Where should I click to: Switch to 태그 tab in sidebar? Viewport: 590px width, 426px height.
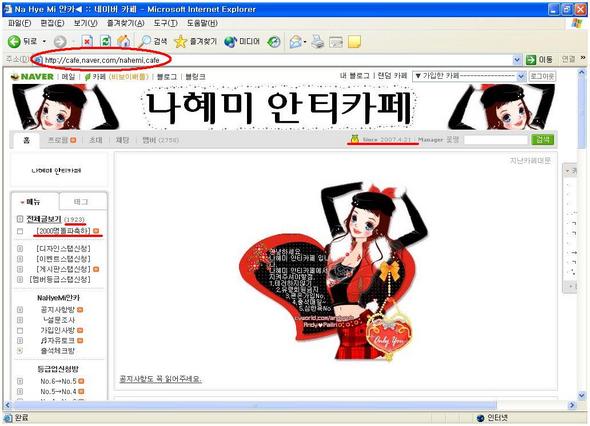[x=81, y=202]
